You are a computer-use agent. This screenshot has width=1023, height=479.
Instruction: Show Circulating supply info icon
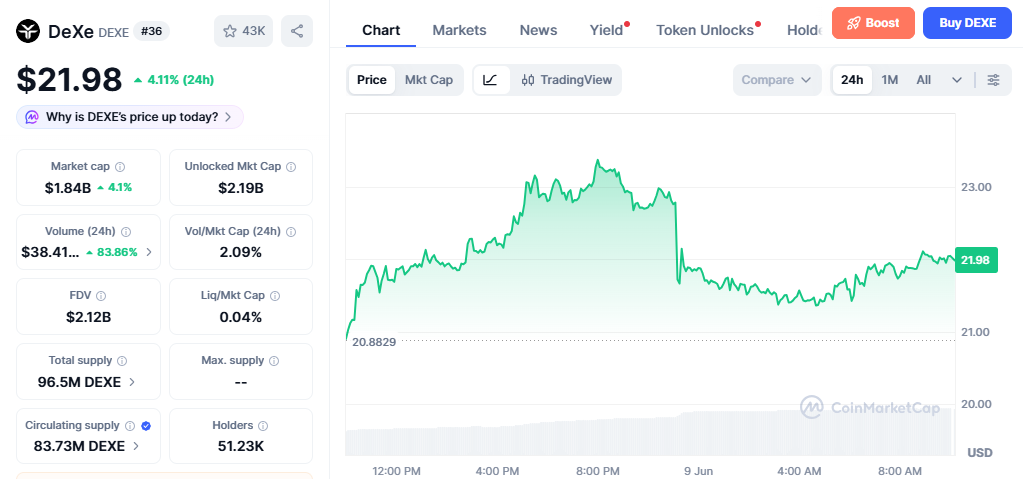click(x=130, y=425)
